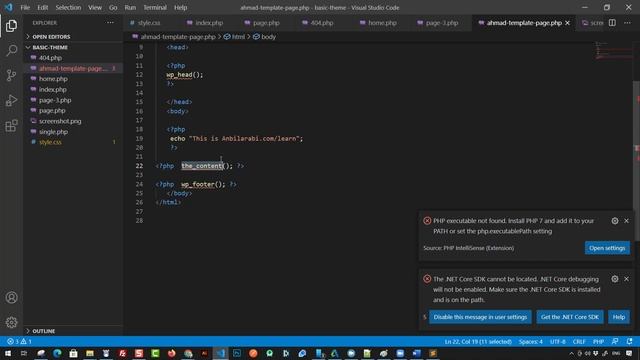Open the Selection menu
The image size is (640, 360).
point(68,7)
